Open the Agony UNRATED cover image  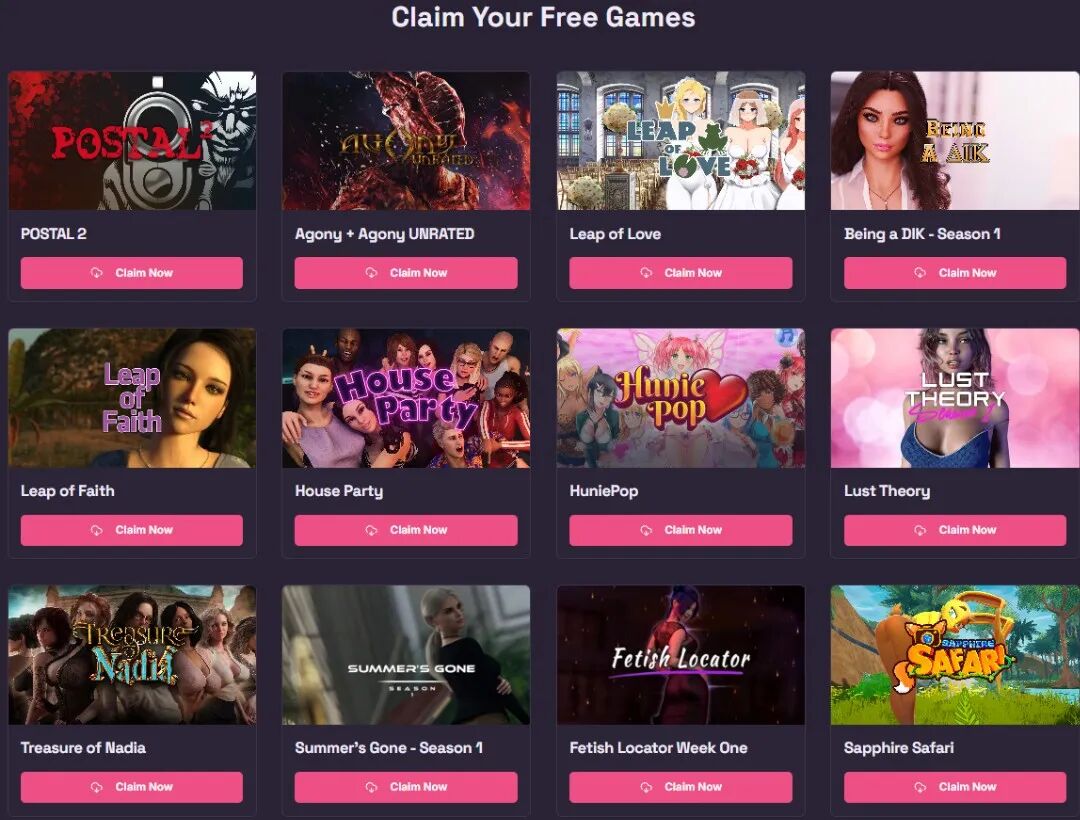[x=406, y=140]
